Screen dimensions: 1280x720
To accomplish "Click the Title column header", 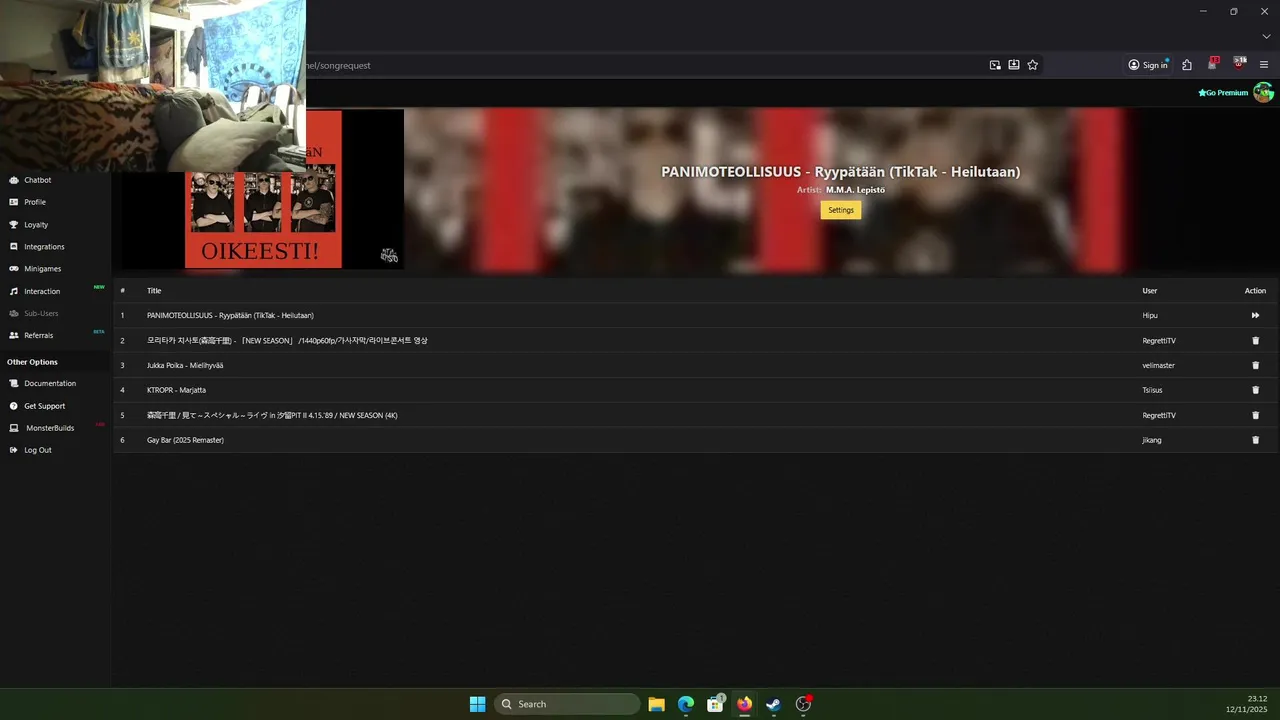I will pos(154,291).
